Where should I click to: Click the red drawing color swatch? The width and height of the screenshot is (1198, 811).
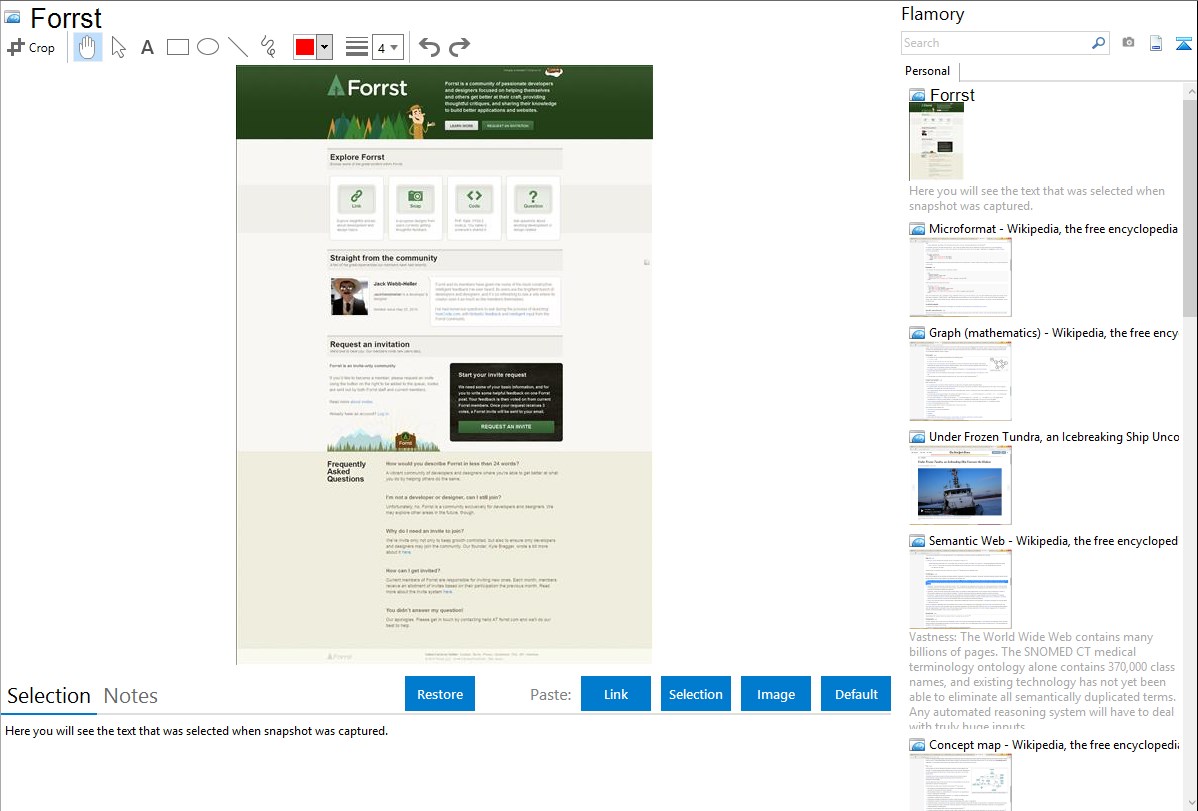coord(305,47)
